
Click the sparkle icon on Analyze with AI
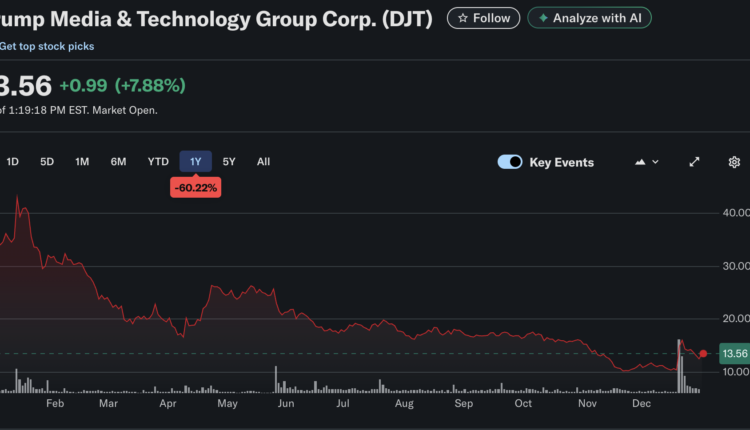[x=543, y=18]
